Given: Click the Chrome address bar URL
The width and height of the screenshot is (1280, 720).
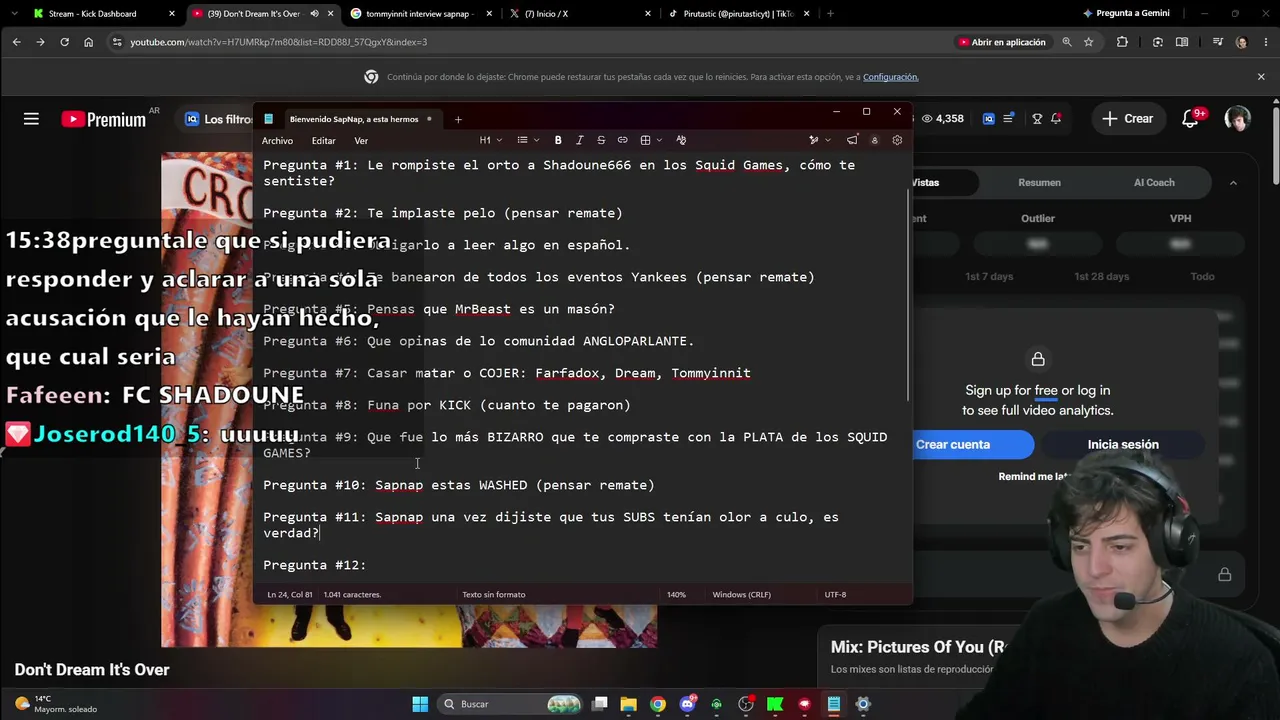Looking at the screenshot, I should point(278,42).
